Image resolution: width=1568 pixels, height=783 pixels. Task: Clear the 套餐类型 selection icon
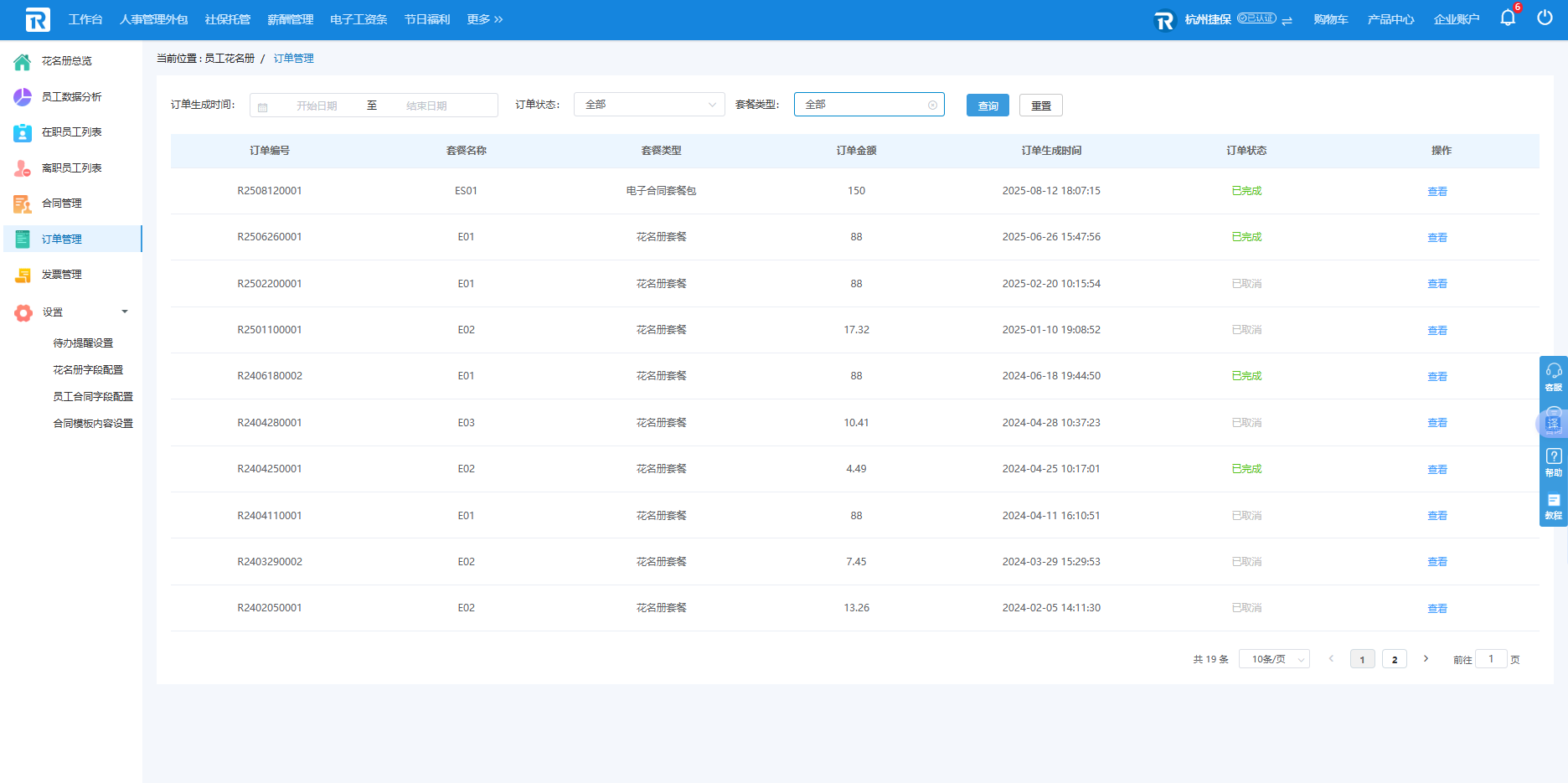click(932, 105)
